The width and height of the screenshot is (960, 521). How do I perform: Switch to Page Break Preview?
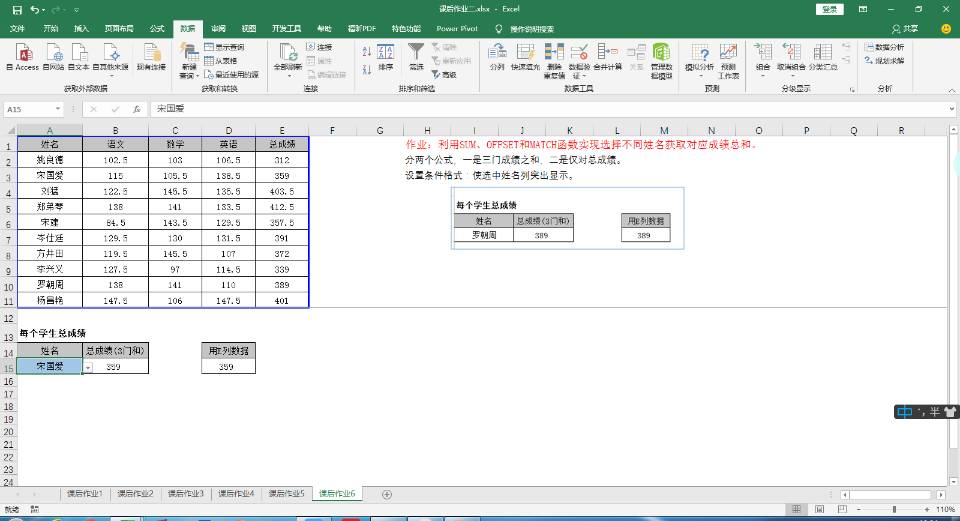coord(842,509)
